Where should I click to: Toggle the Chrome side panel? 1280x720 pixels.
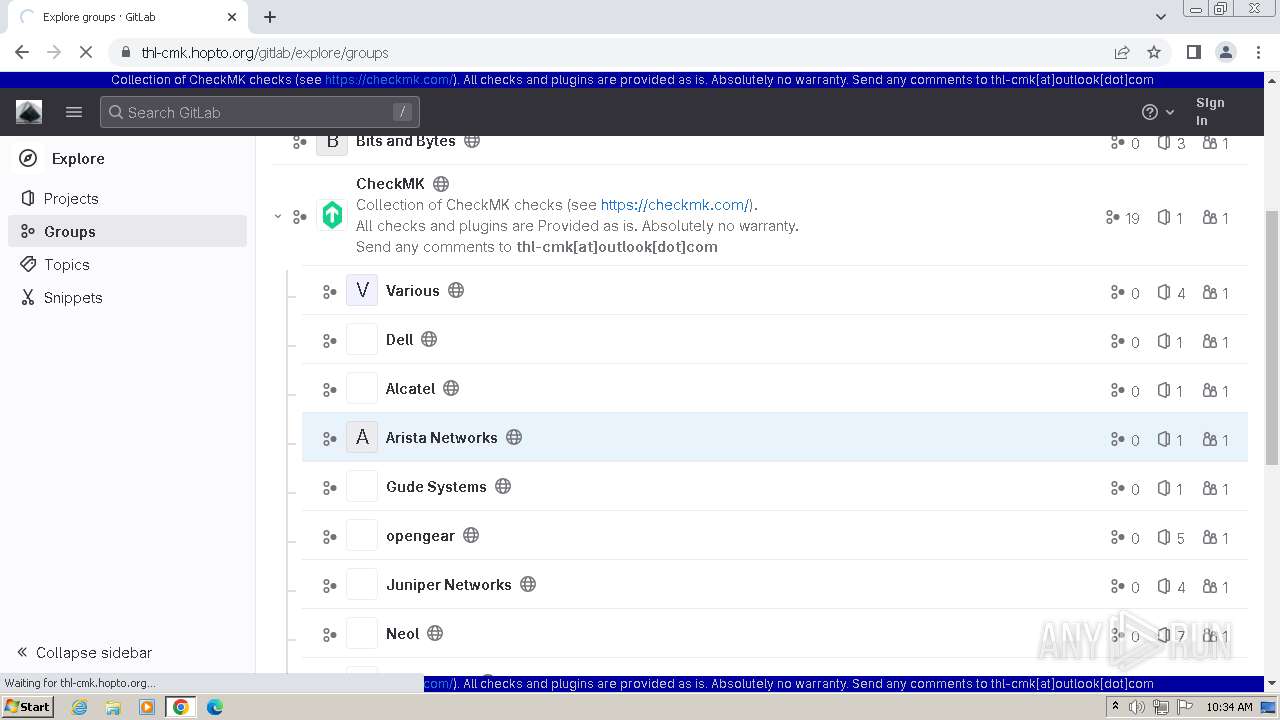click(1193, 52)
